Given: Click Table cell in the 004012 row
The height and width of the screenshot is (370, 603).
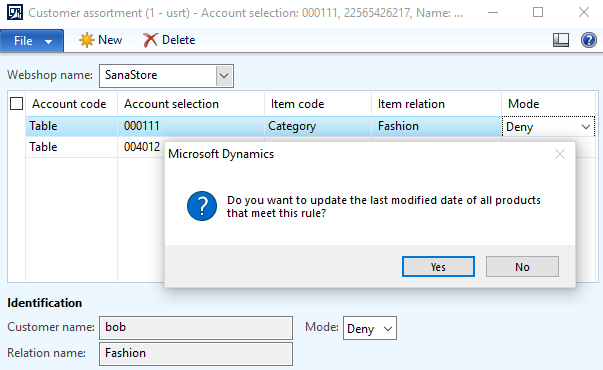Looking at the screenshot, I should pos(72,147).
